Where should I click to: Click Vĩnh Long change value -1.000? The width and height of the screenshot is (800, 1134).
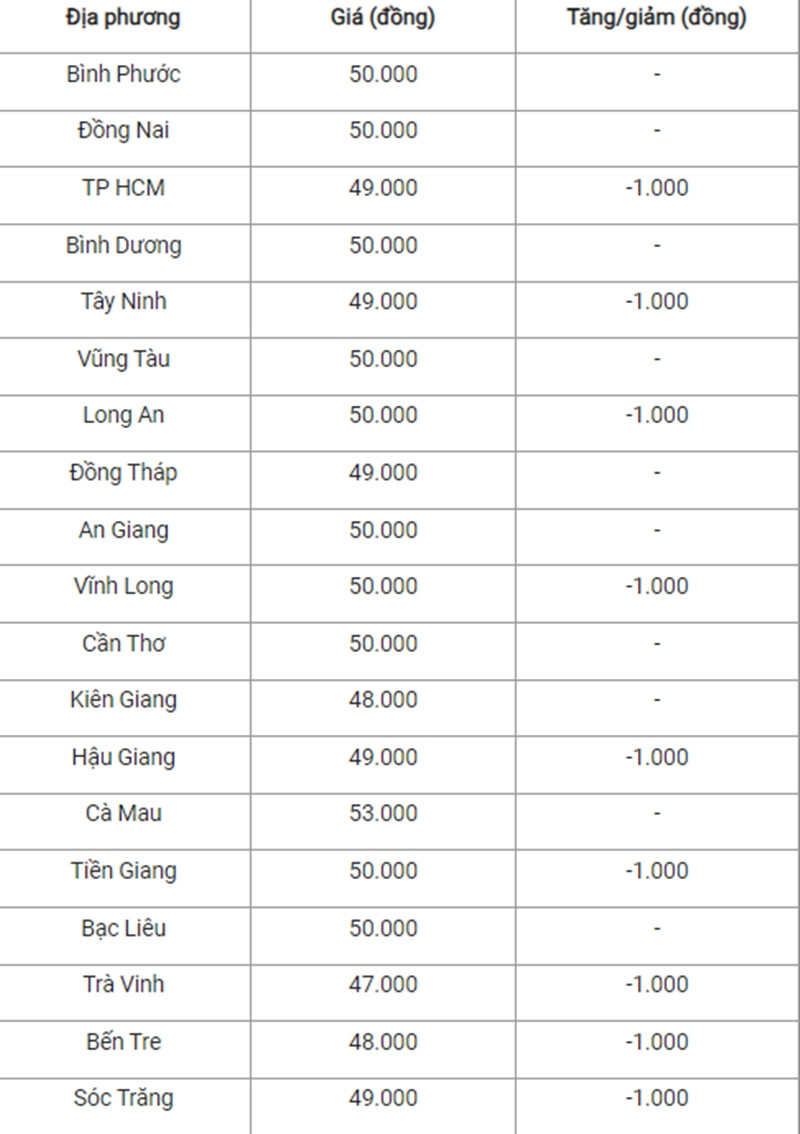tap(657, 585)
